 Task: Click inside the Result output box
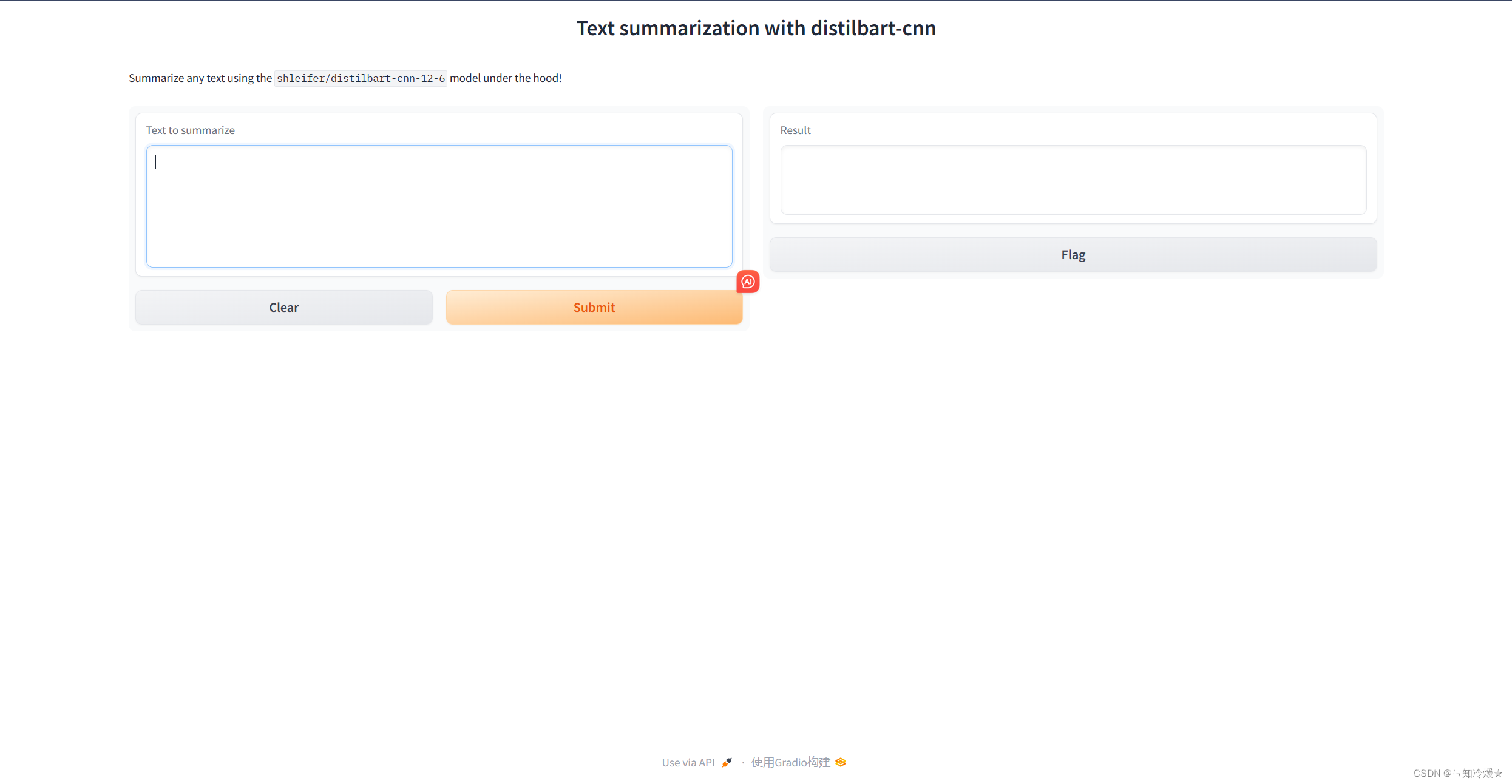[1073, 180]
